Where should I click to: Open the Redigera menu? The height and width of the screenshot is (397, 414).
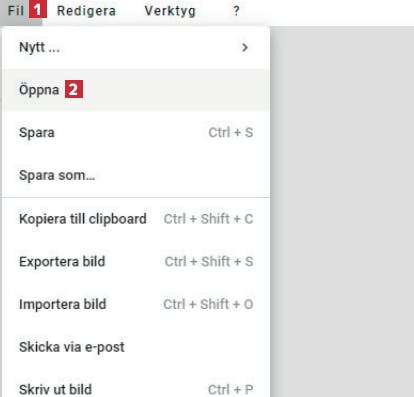(x=86, y=11)
